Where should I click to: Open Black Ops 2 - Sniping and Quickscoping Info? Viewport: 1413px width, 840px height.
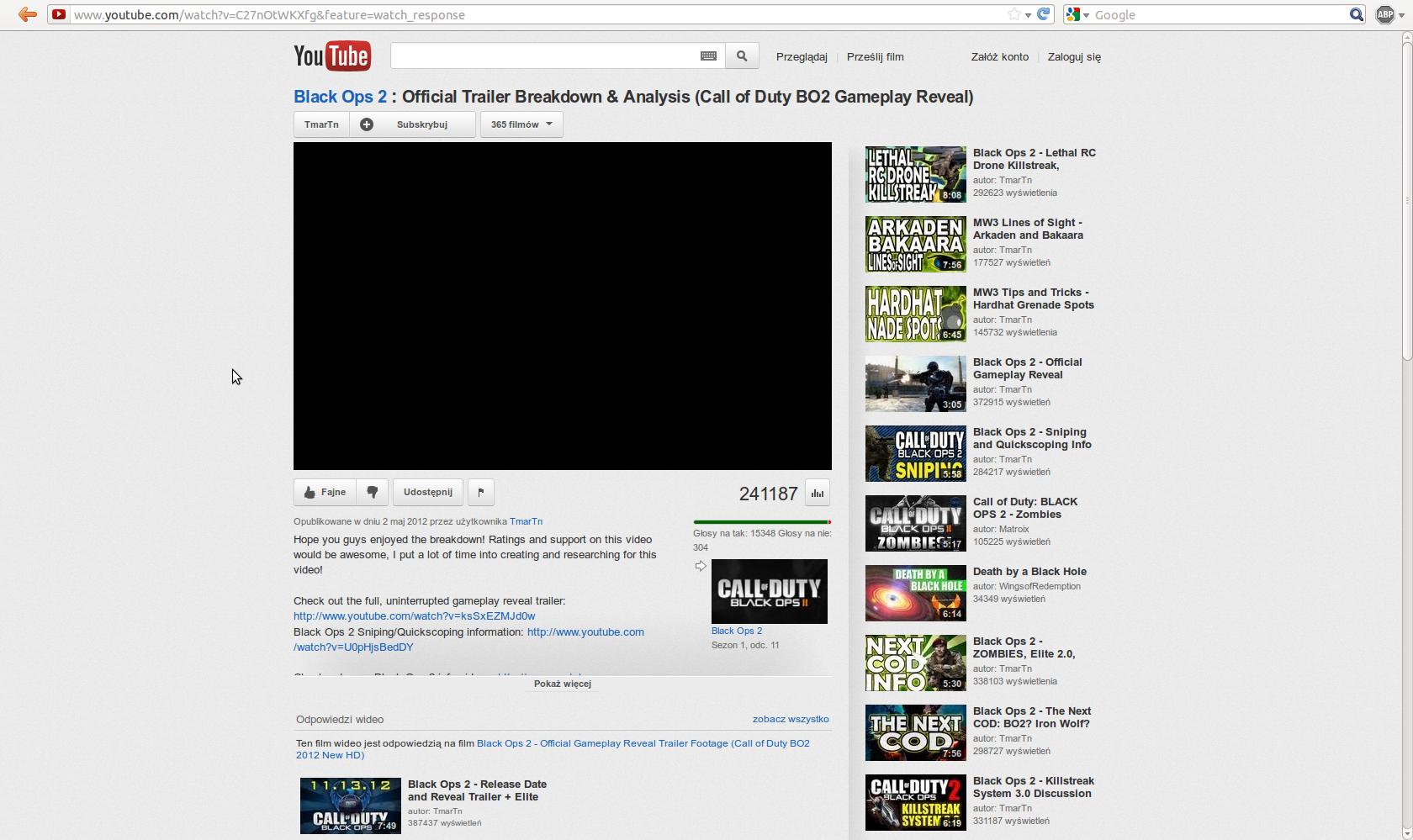[x=1032, y=438]
